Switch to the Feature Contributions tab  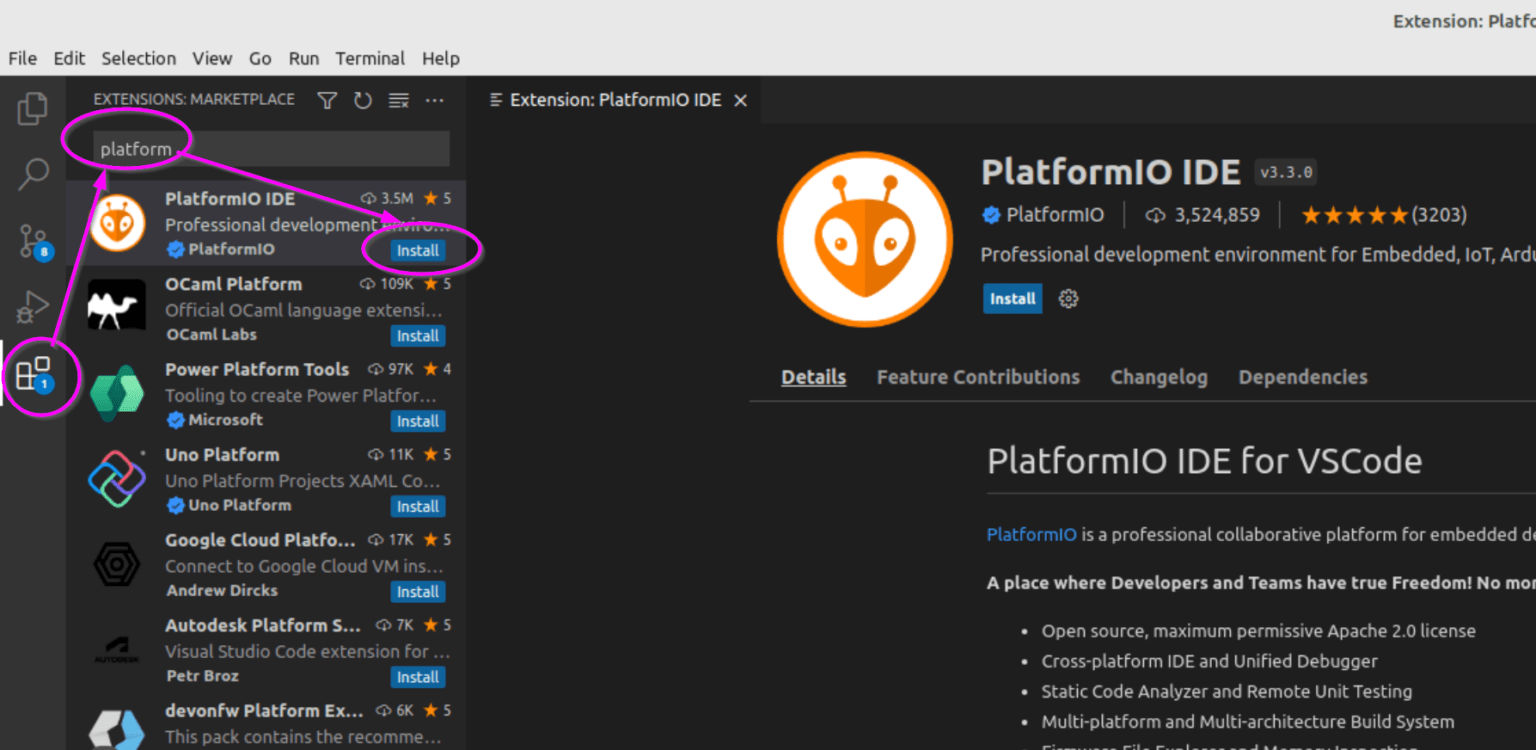point(978,377)
